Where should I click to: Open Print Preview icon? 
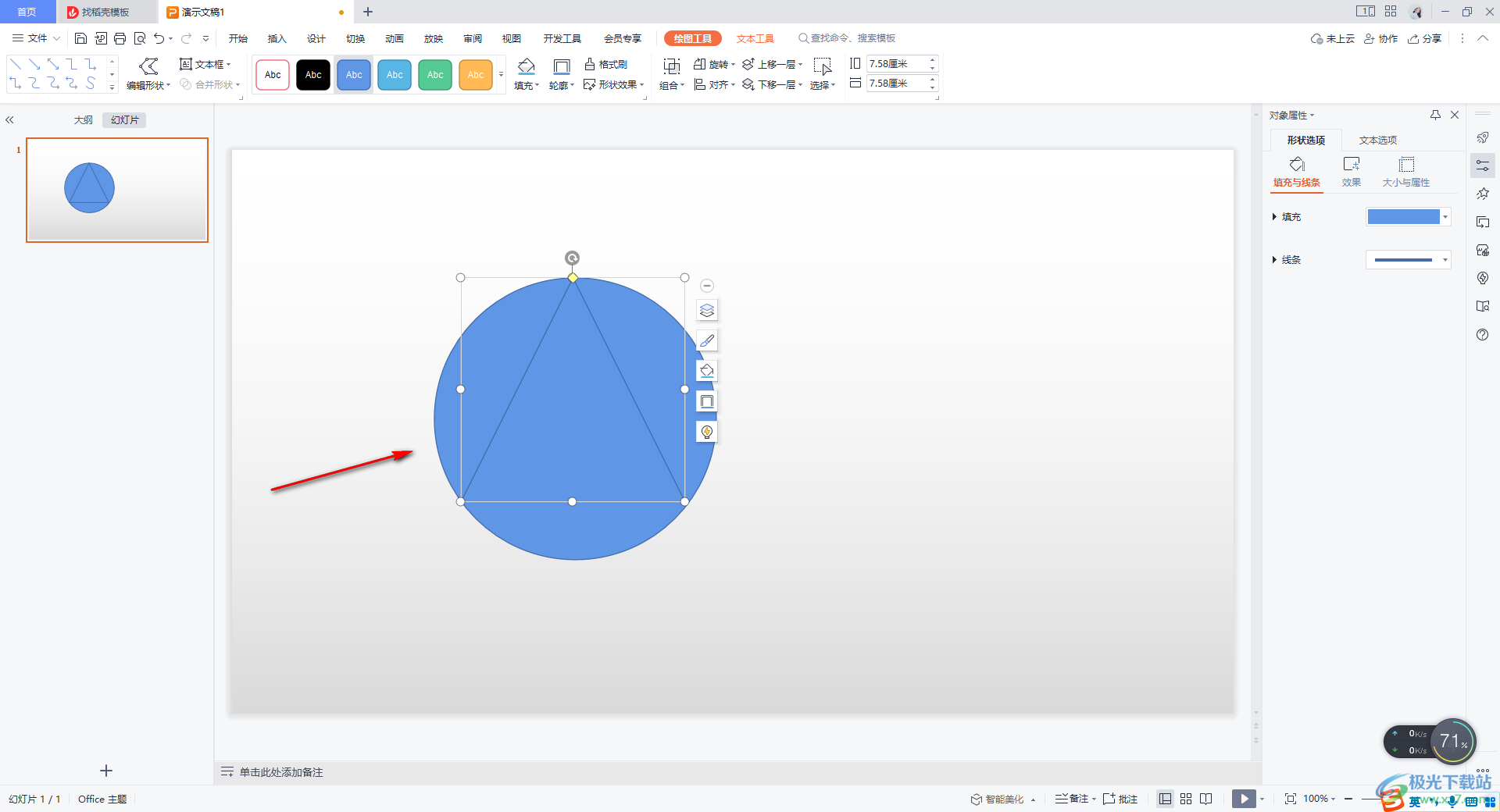pos(140,38)
